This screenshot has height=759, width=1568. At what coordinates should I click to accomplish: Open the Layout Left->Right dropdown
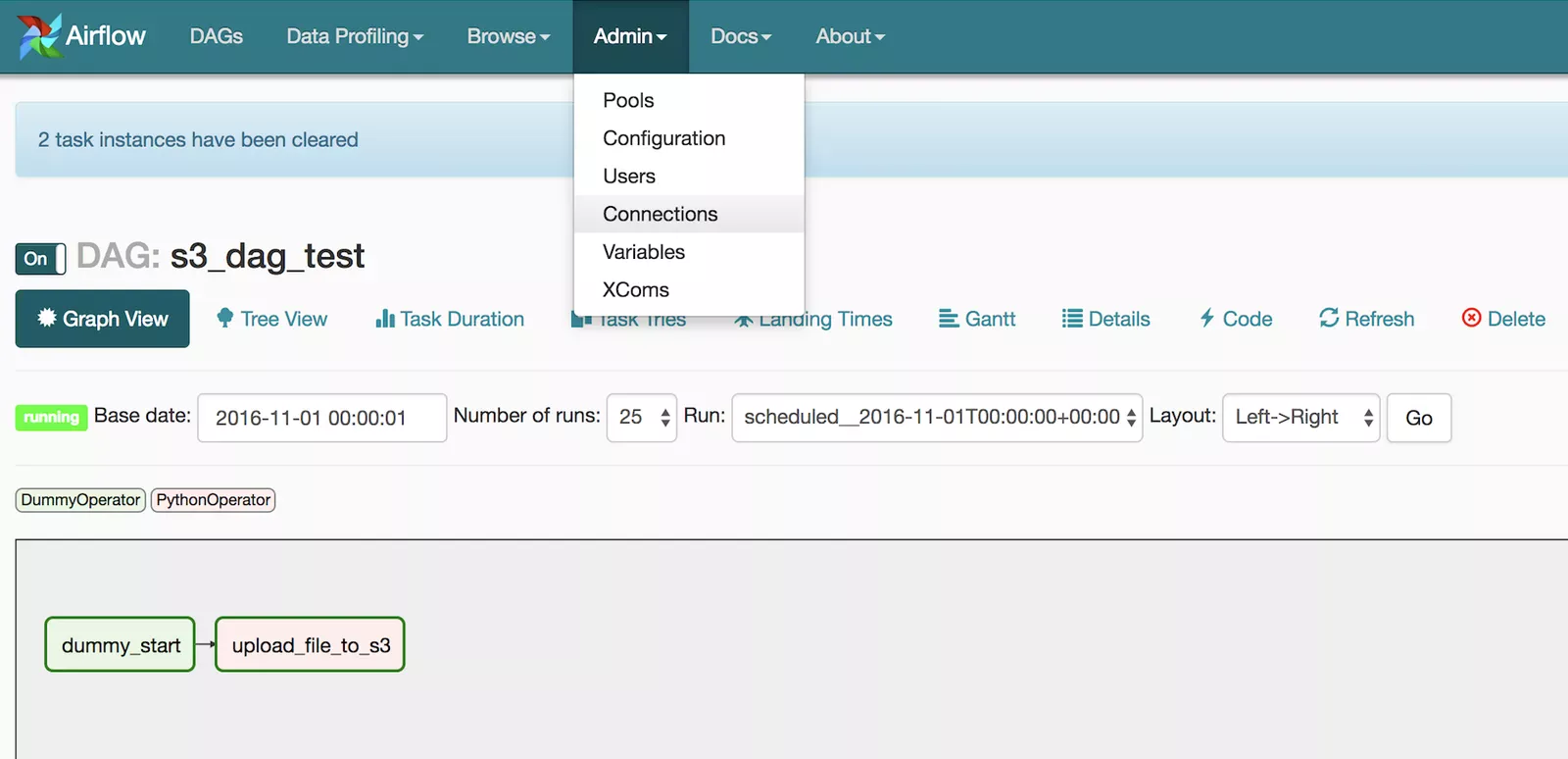[x=1301, y=418]
